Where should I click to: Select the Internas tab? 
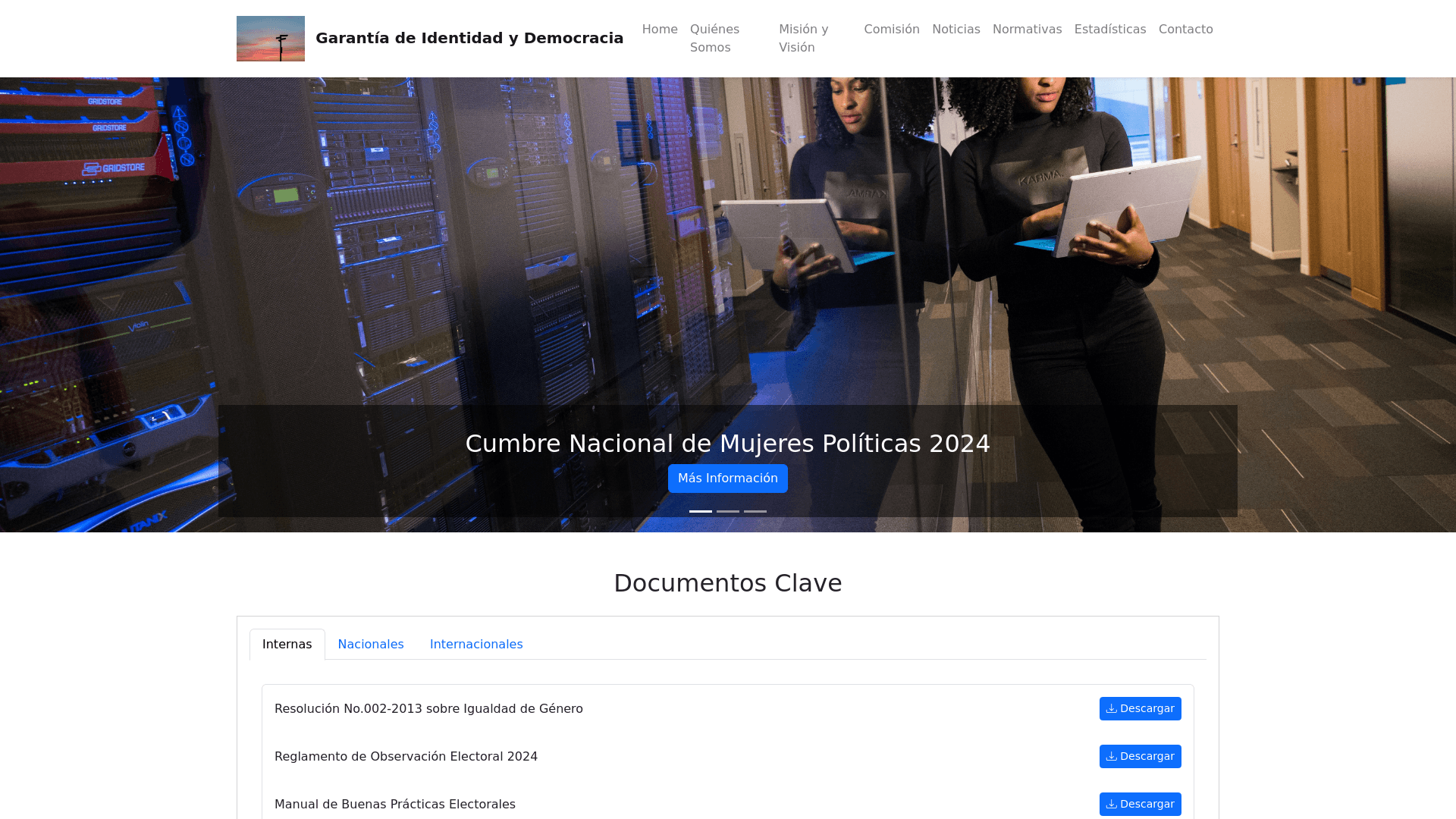(287, 644)
